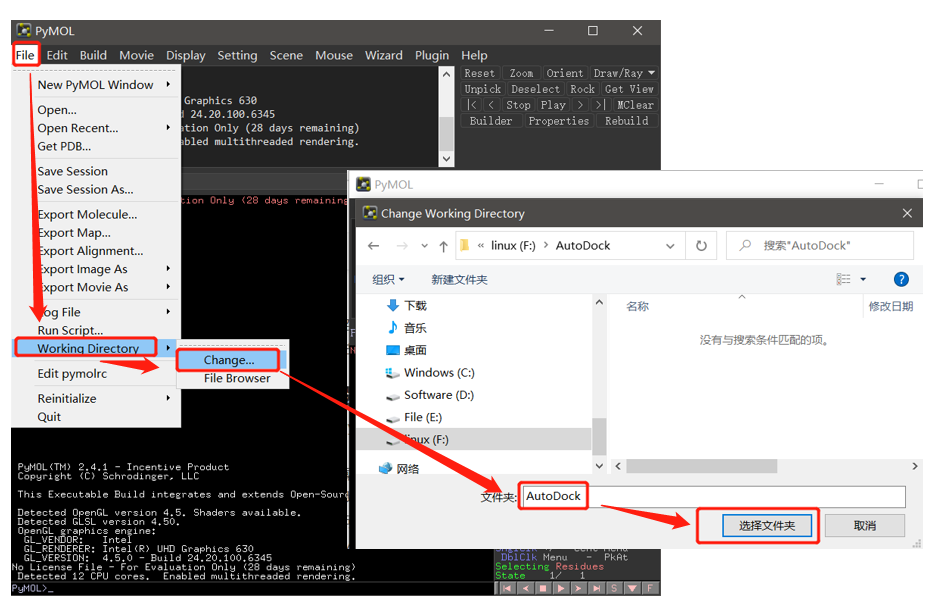Sort by 修改日期 modified date column

tap(891, 306)
